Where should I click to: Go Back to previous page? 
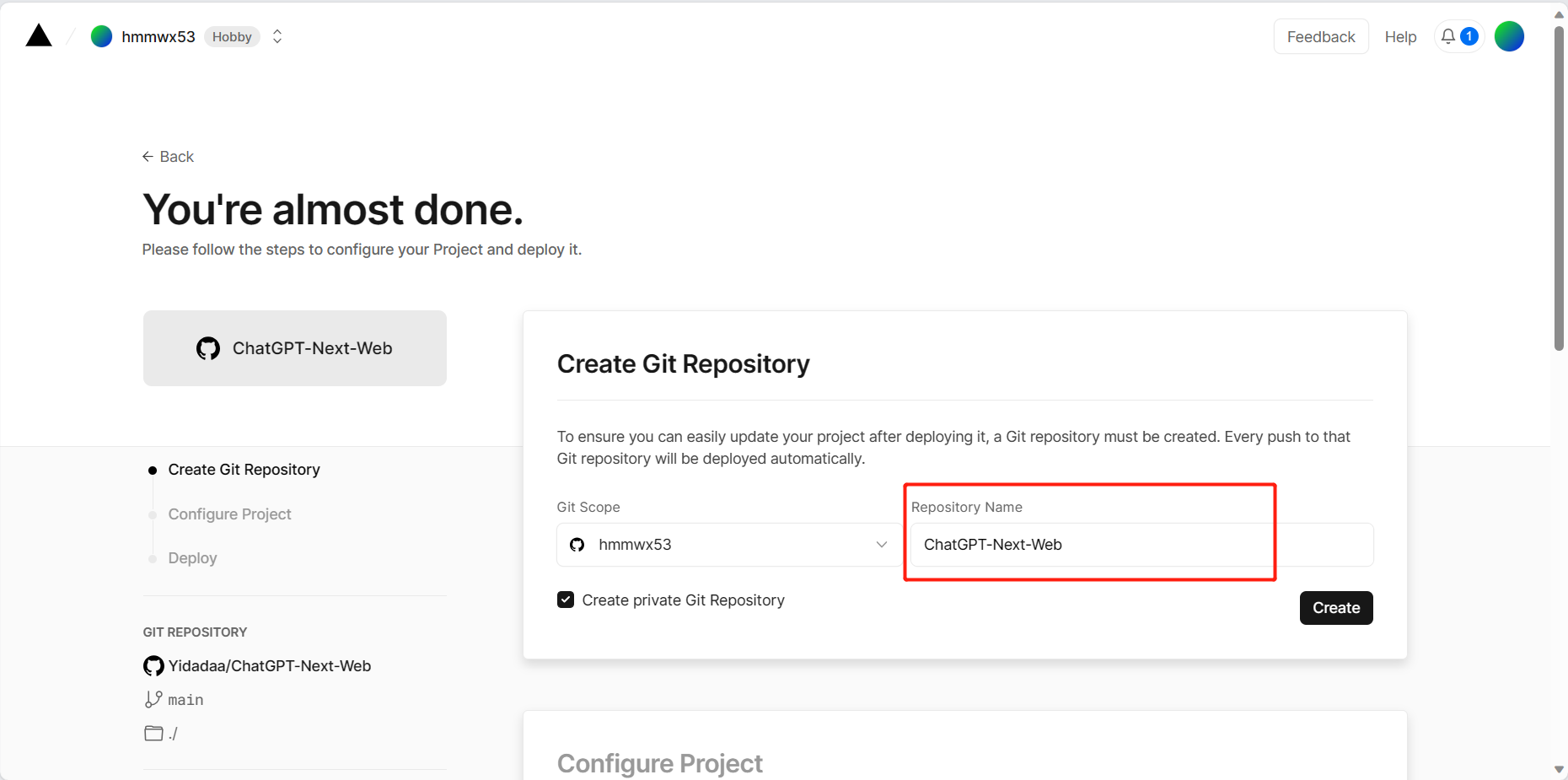(x=169, y=157)
